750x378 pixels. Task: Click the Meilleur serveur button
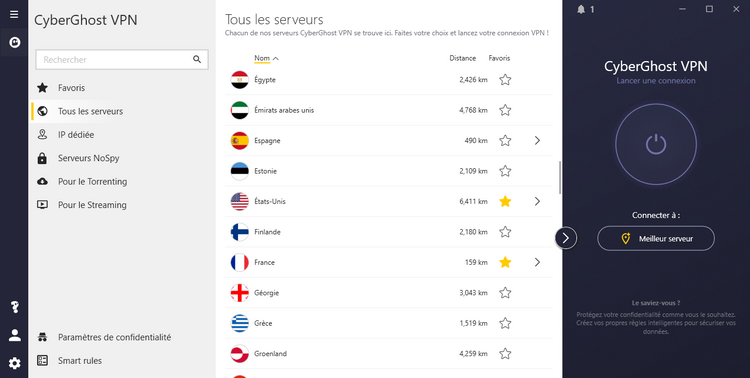pyautogui.click(x=656, y=238)
